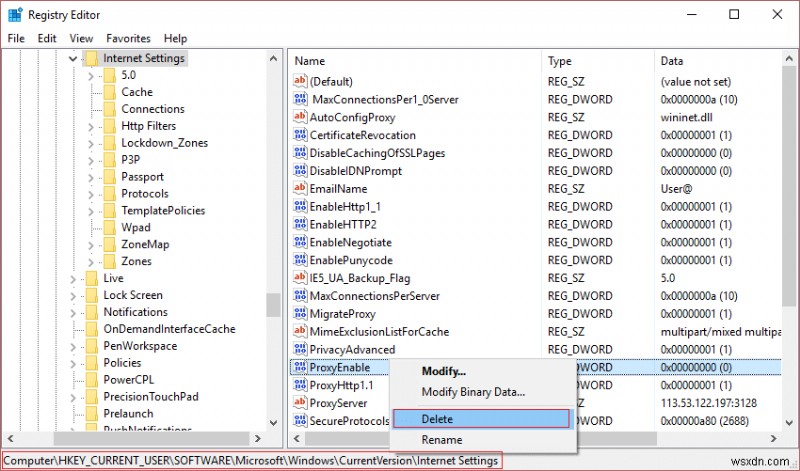Click the EnablePunycode DWORD icon
Image resolution: width=800 pixels, height=471 pixels.
pyautogui.click(x=300, y=260)
